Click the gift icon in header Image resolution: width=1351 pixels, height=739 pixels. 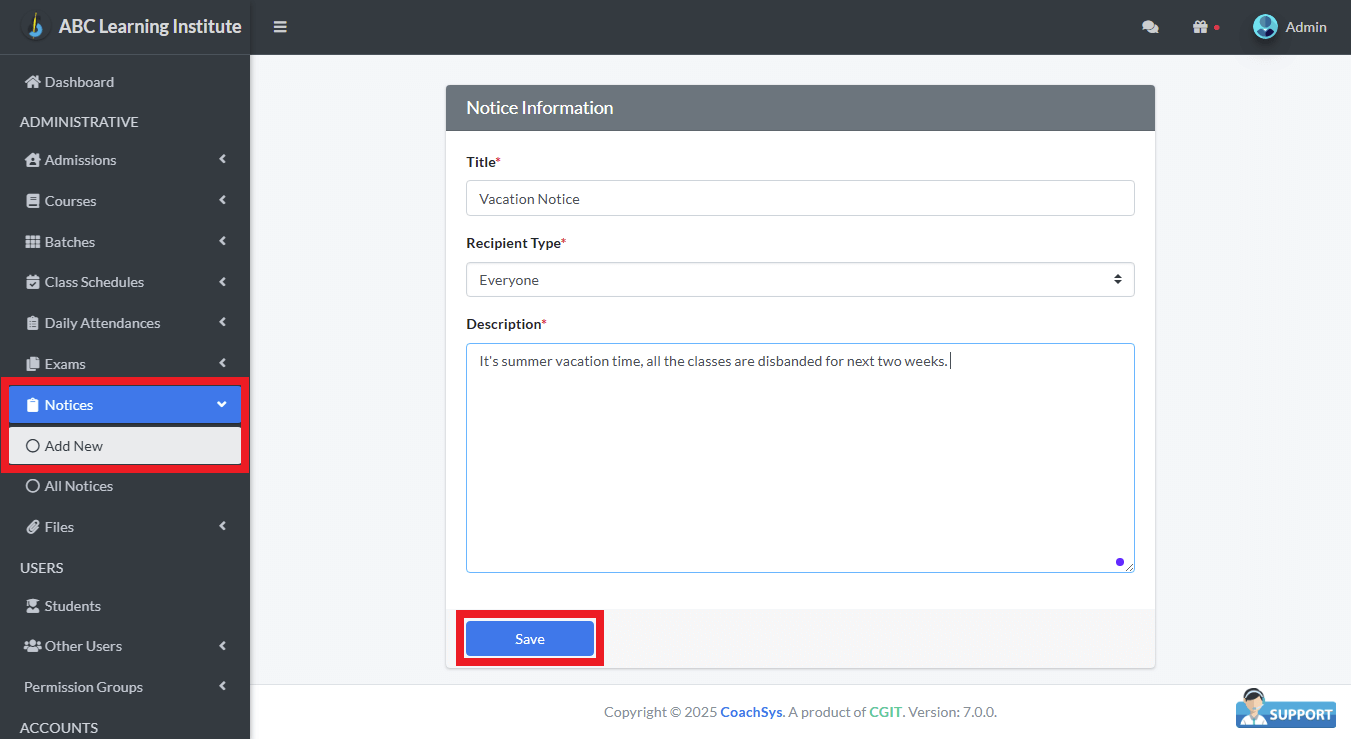coord(1201,27)
